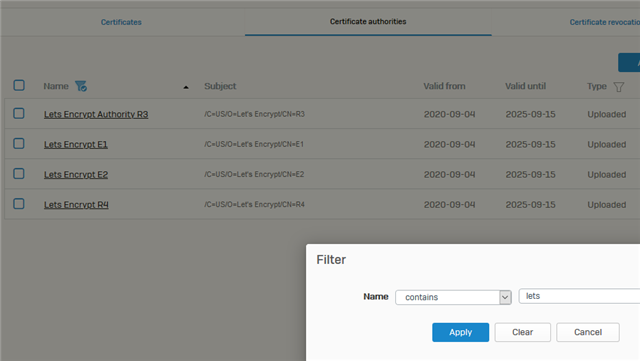Open the Type column filter funnel icon
The width and height of the screenshot is (640, 361).
[619, 87]
